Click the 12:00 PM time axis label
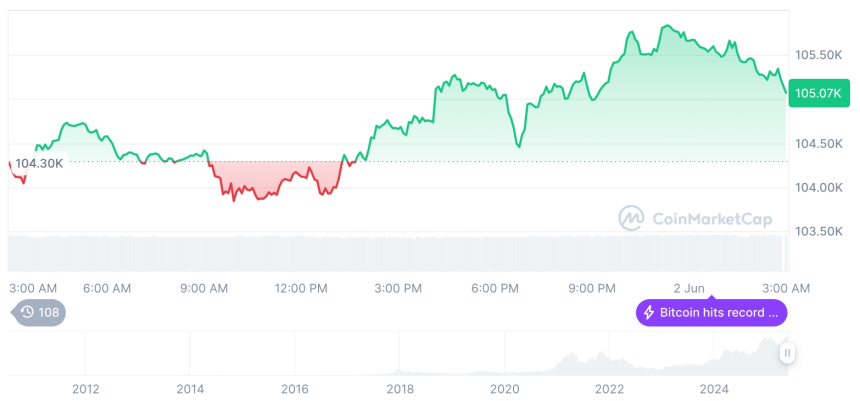 (301, 288)
